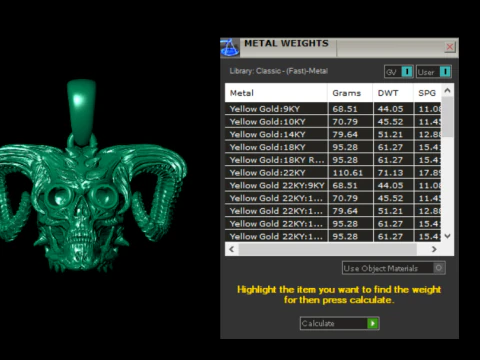Click grams 68.51 in Yellow Gold:9KY row
The width and height of the screenshot is (480, 360).
point(345,109)
